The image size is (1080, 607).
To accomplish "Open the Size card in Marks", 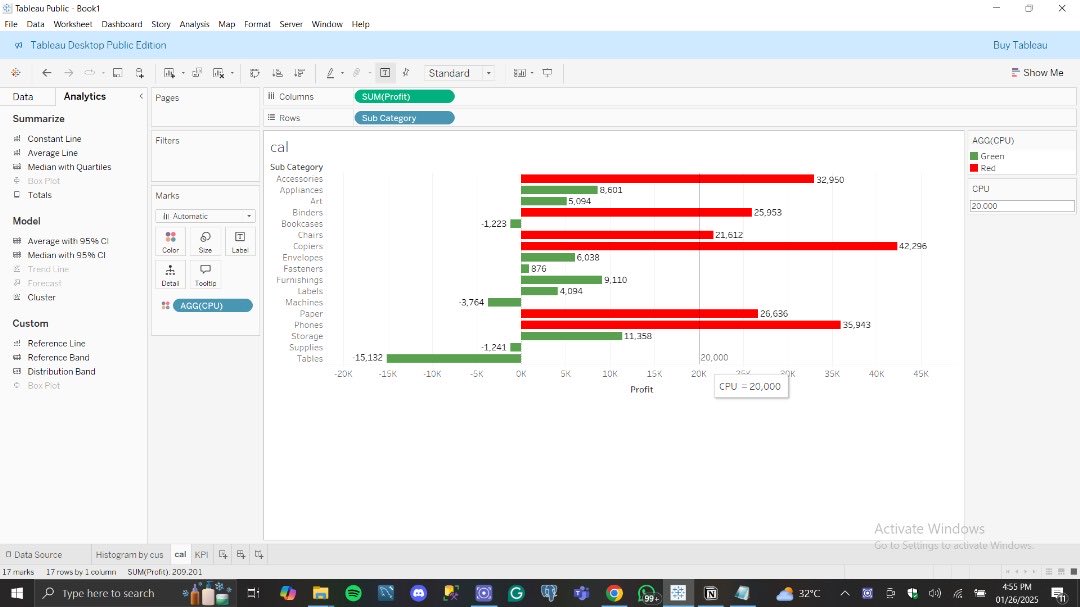I will [x=205, y=242].
